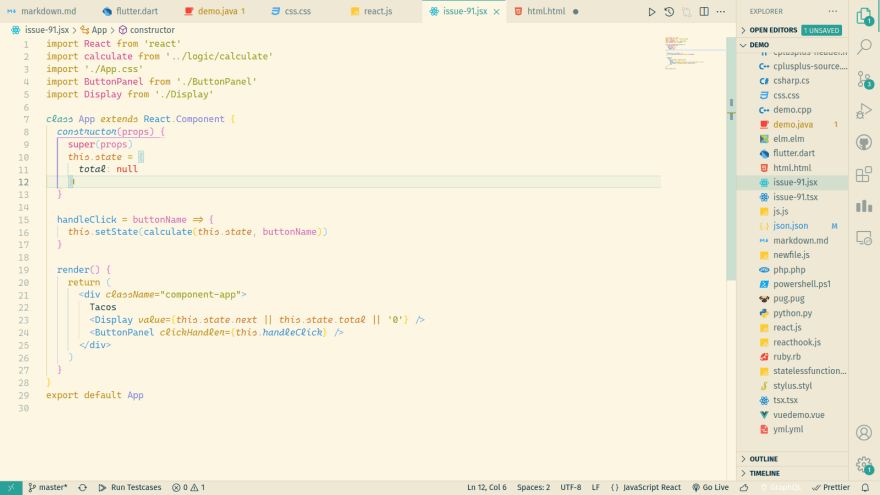
Task: Click the remote window status bar icon
Action: coord(11,488)
